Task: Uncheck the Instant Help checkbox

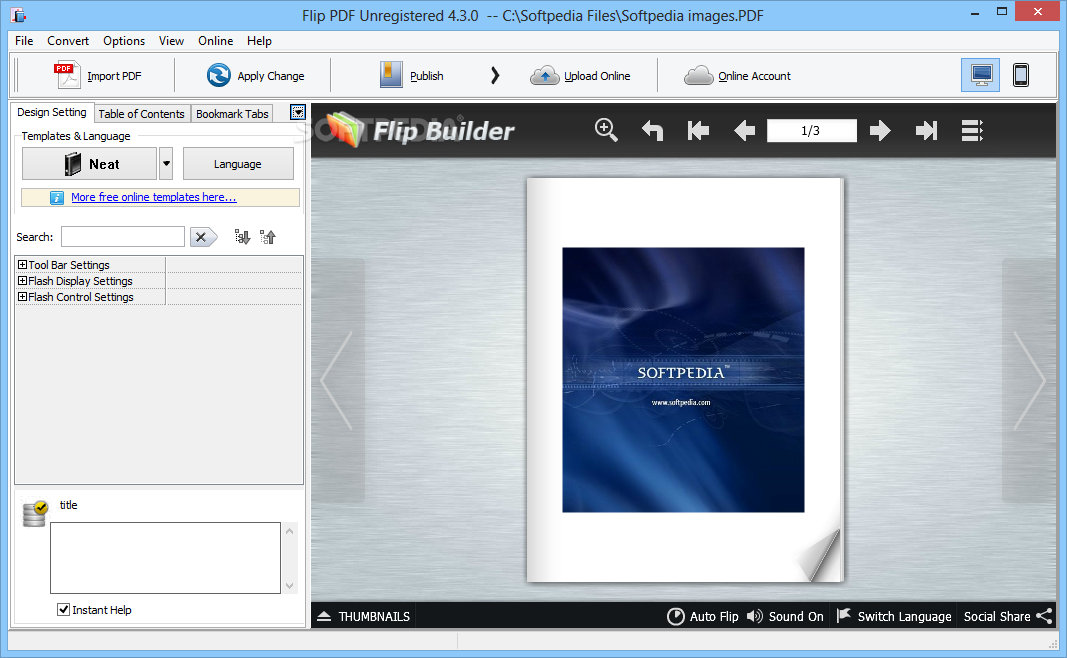Action: [63, 610]
